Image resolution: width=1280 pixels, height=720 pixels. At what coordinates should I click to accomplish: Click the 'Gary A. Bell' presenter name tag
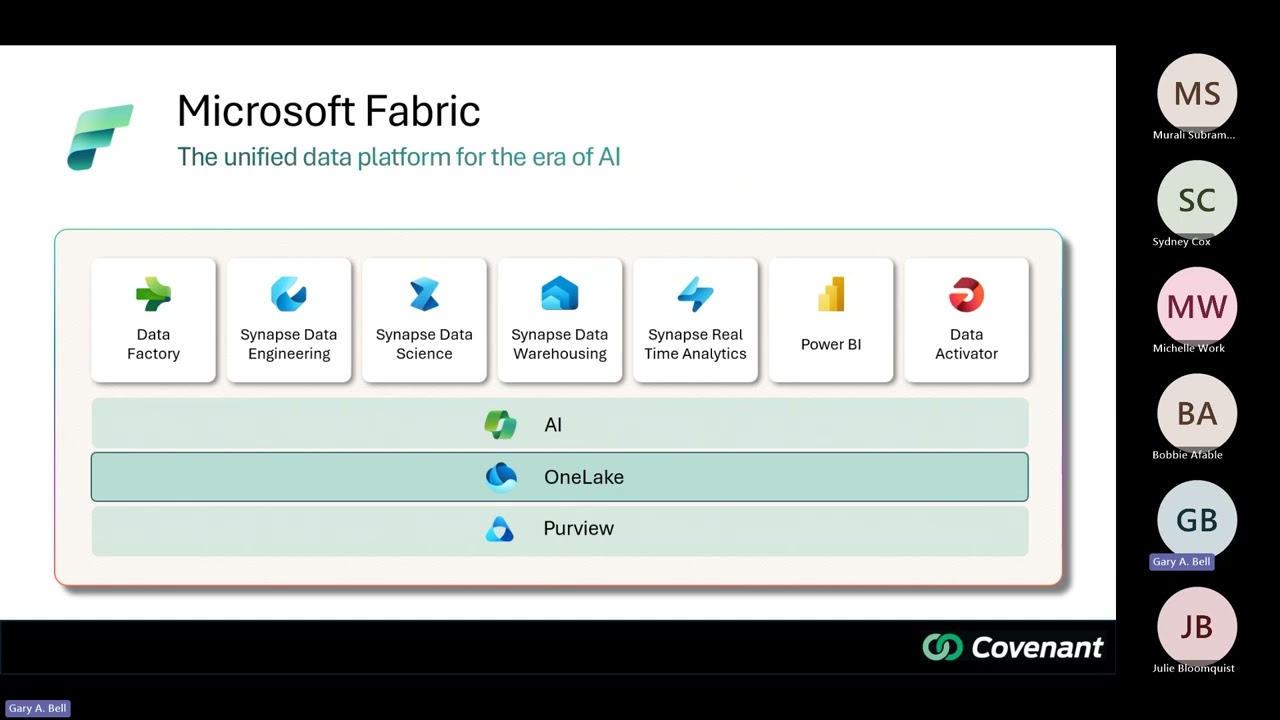(38, 708)
